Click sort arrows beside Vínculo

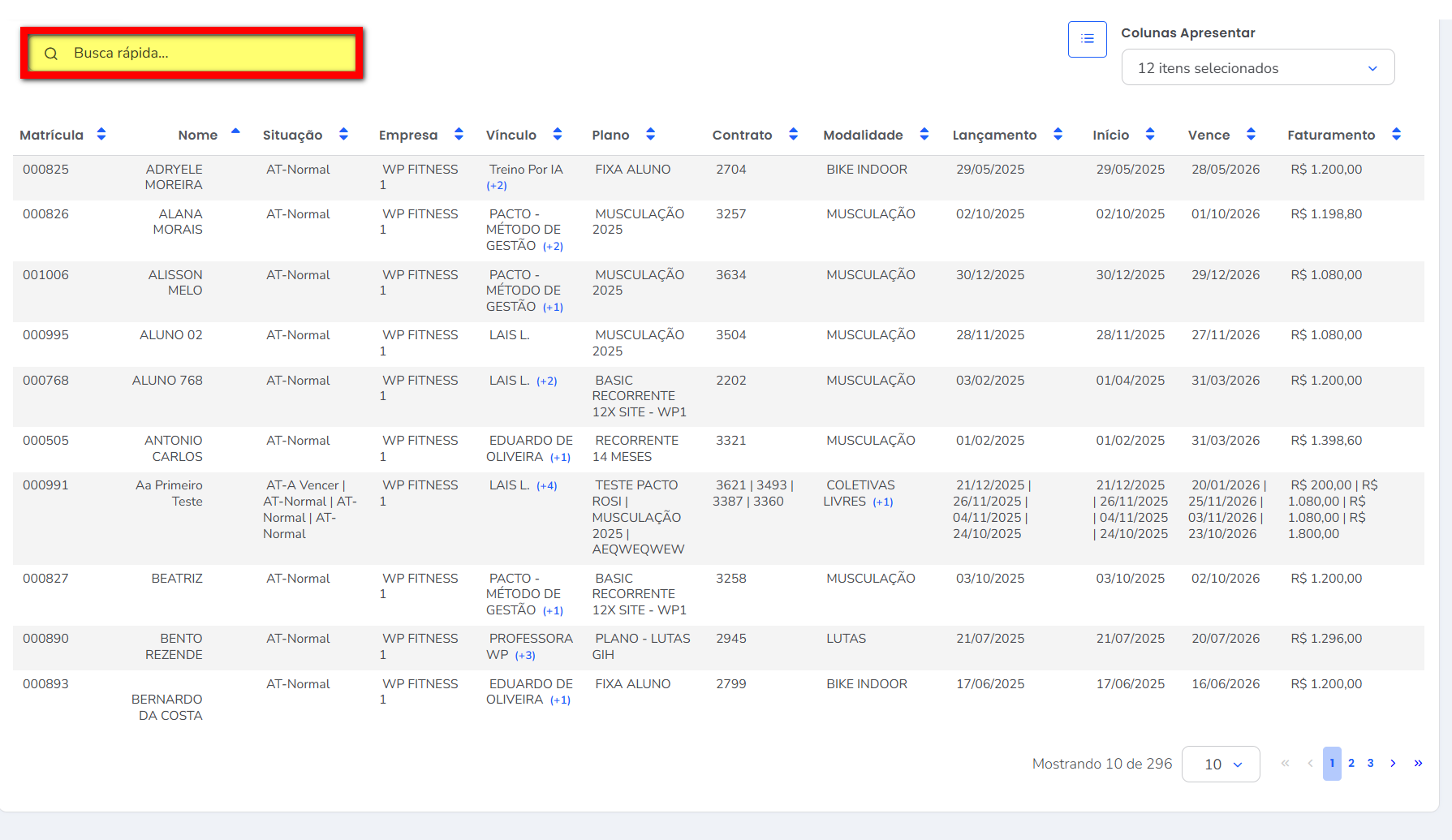tap(558, 135)
